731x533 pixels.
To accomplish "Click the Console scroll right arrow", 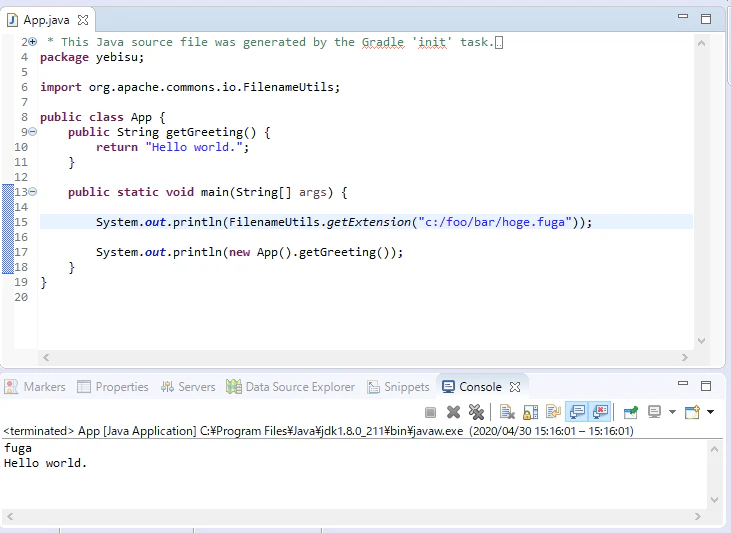I will click(x=698, y=517).
